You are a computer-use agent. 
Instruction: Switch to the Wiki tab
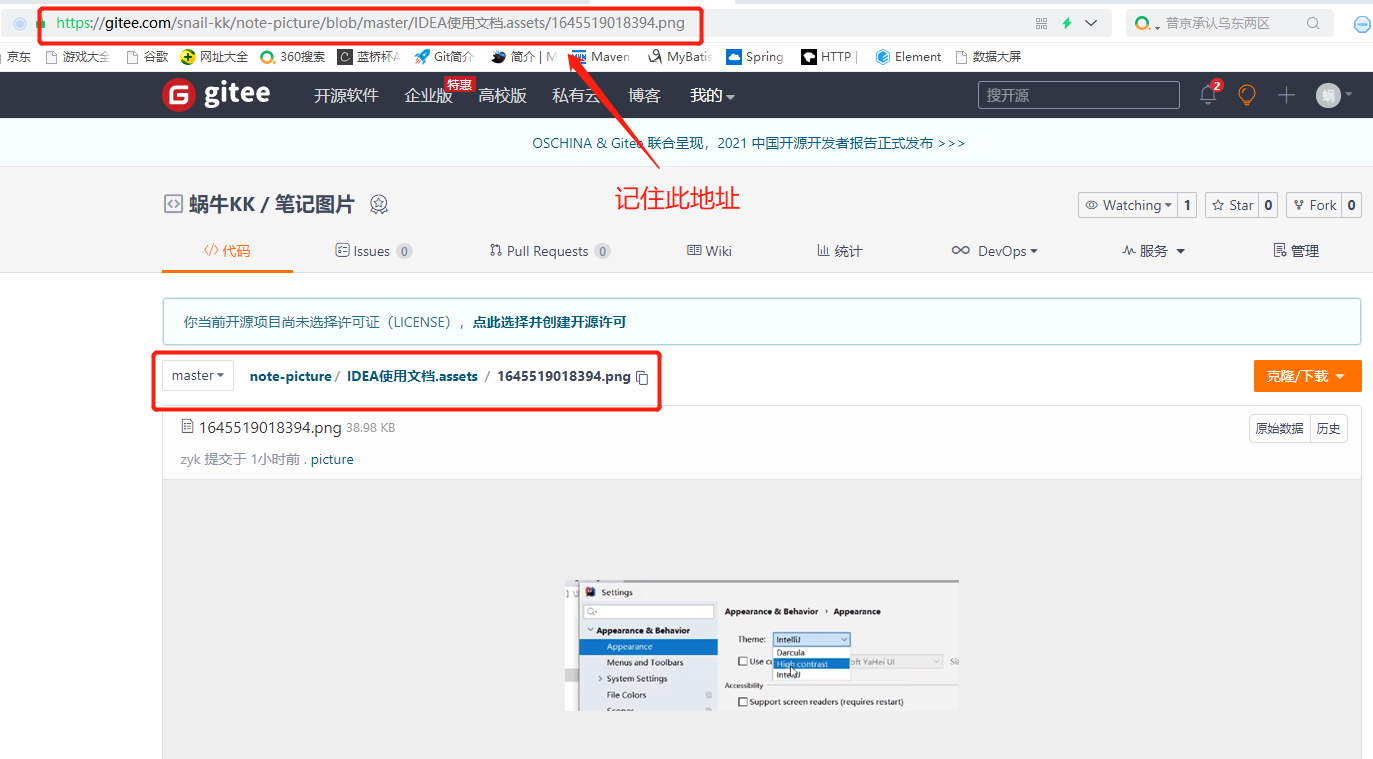(709, 251)
